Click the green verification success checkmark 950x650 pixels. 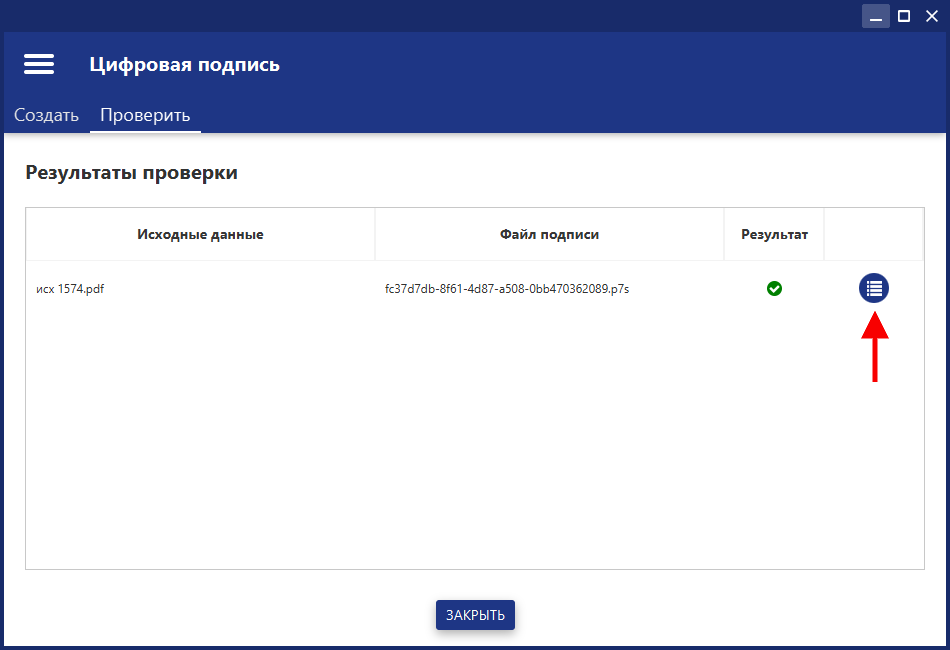(x=774, y=288)
